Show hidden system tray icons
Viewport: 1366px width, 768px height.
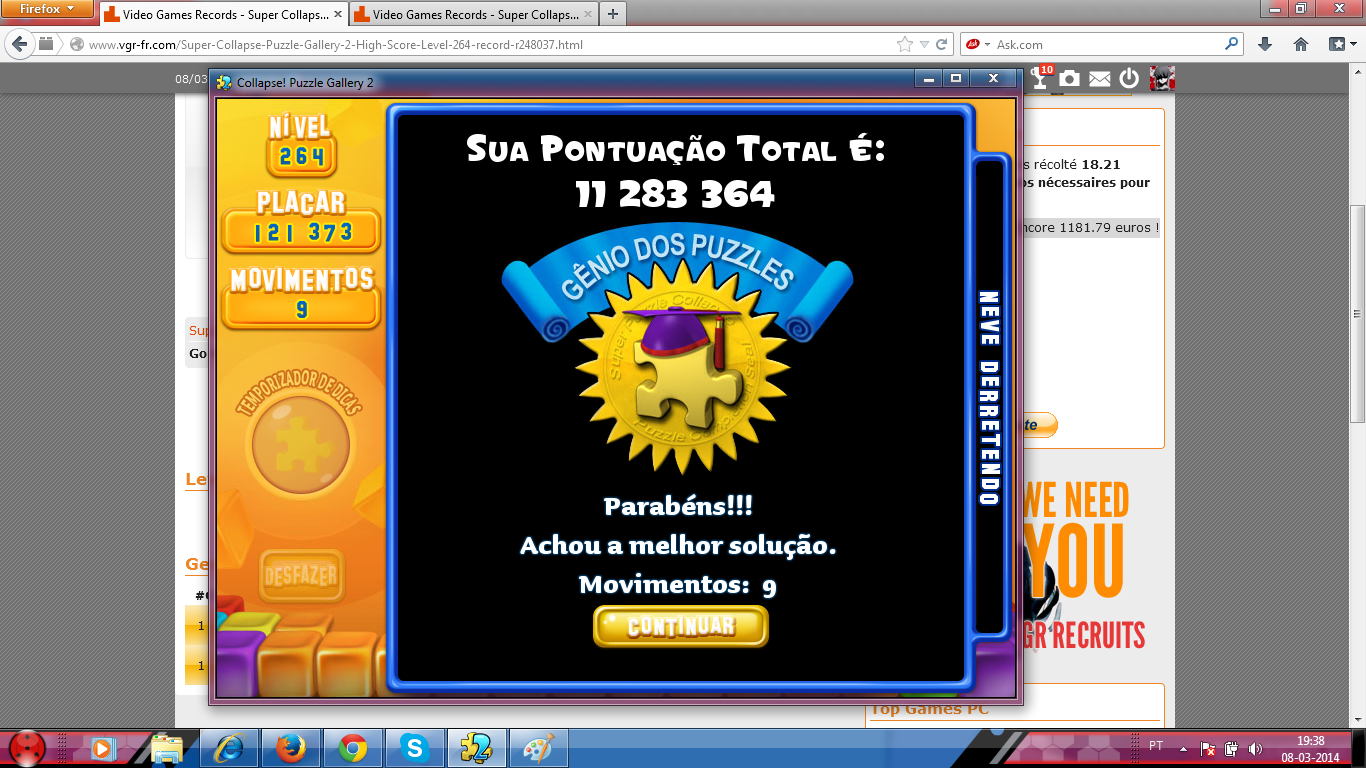tap(1184, 748)
